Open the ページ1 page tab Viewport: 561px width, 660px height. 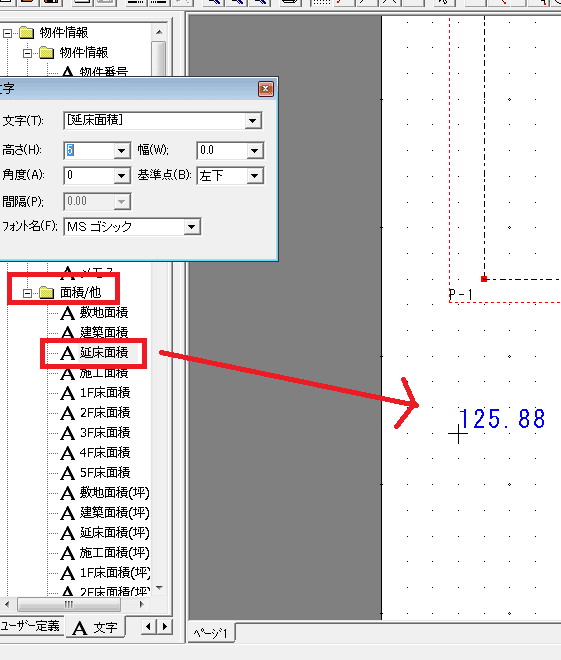click(x=210, y=633)
